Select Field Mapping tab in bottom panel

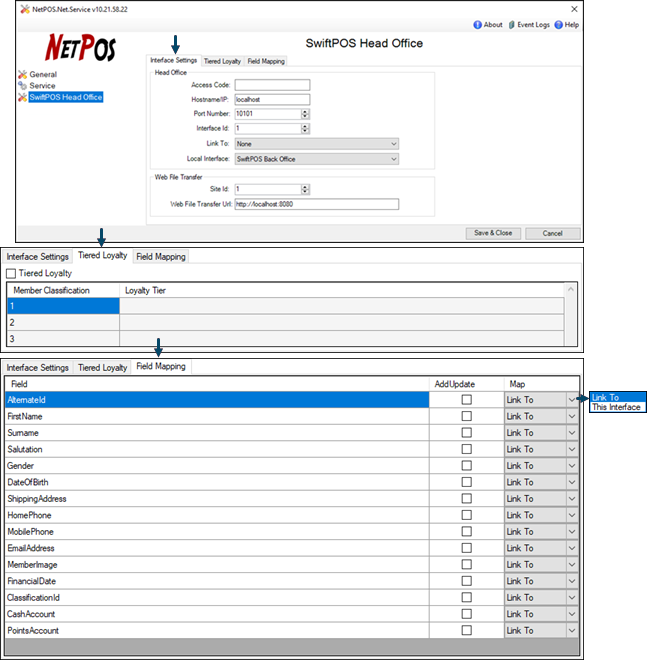161,366
